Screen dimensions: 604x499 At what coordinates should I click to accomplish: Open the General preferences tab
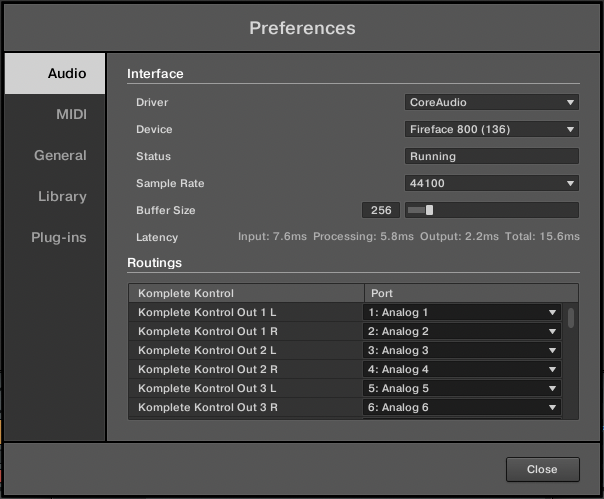click(55, 155)
